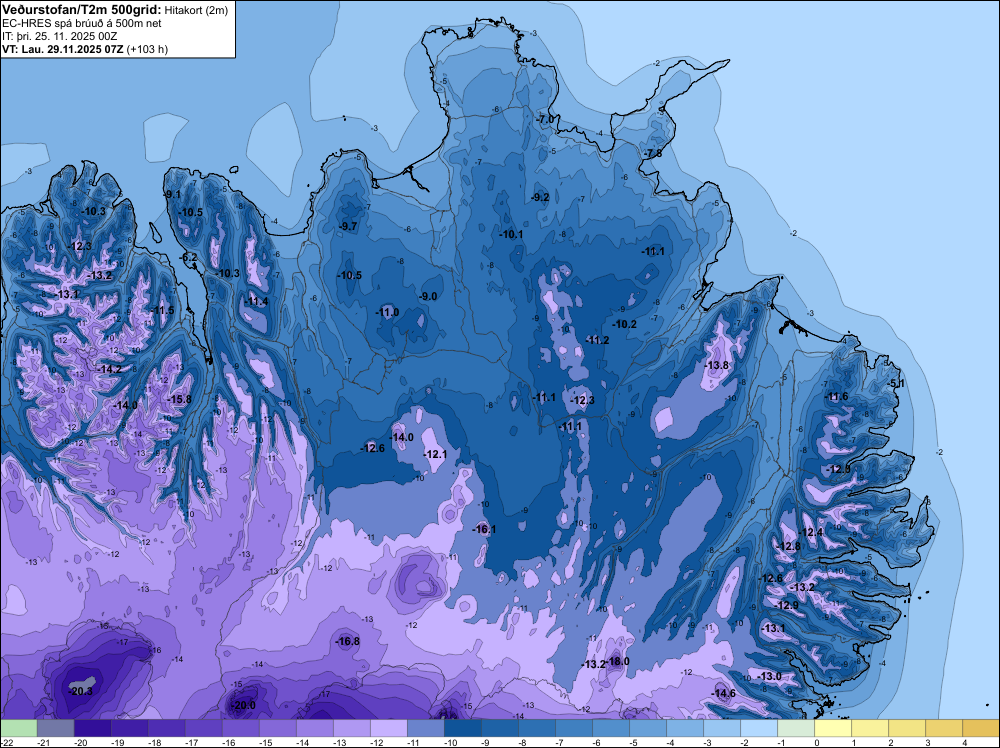Click the -11.4 temperature label
The image size is (1000, 748).
click(x=256, y=302)
